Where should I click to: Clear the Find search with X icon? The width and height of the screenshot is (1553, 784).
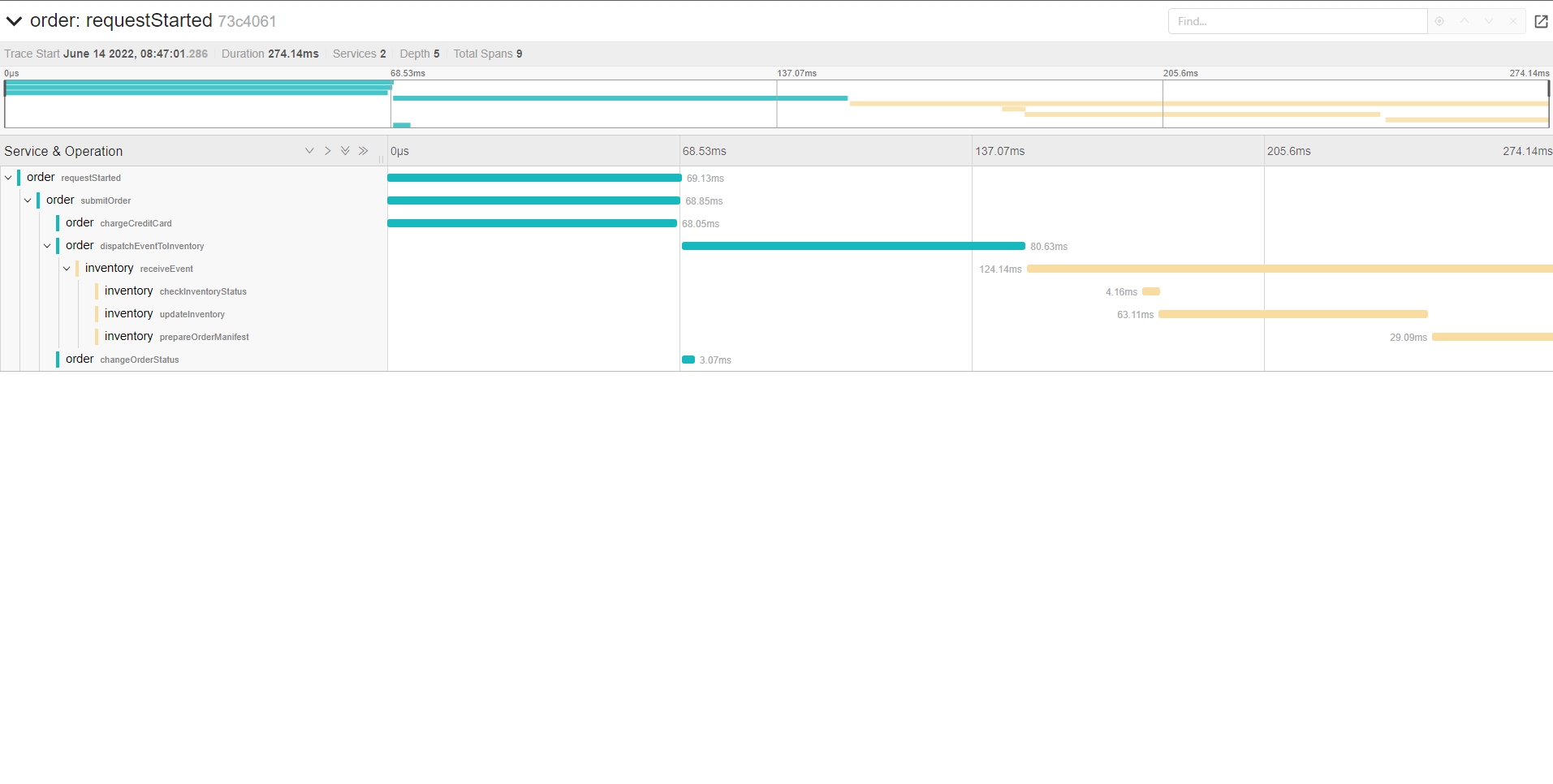coord(1513,22)
